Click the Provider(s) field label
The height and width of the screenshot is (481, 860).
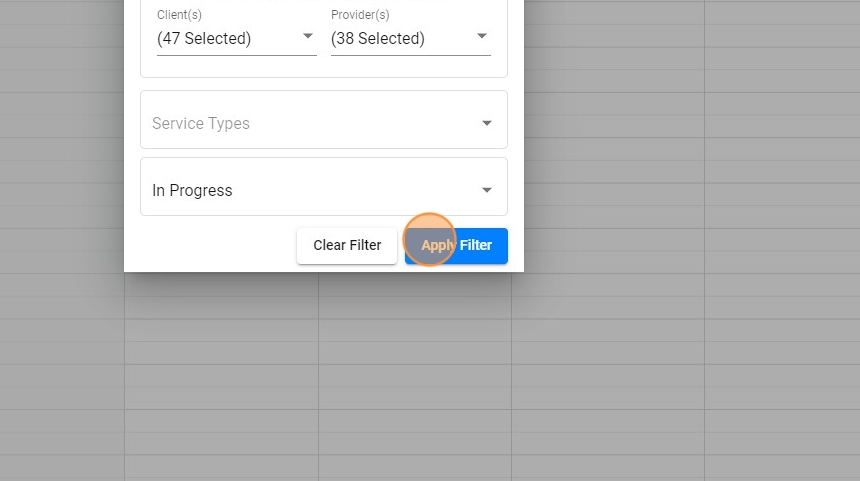[x=360, y=15]
